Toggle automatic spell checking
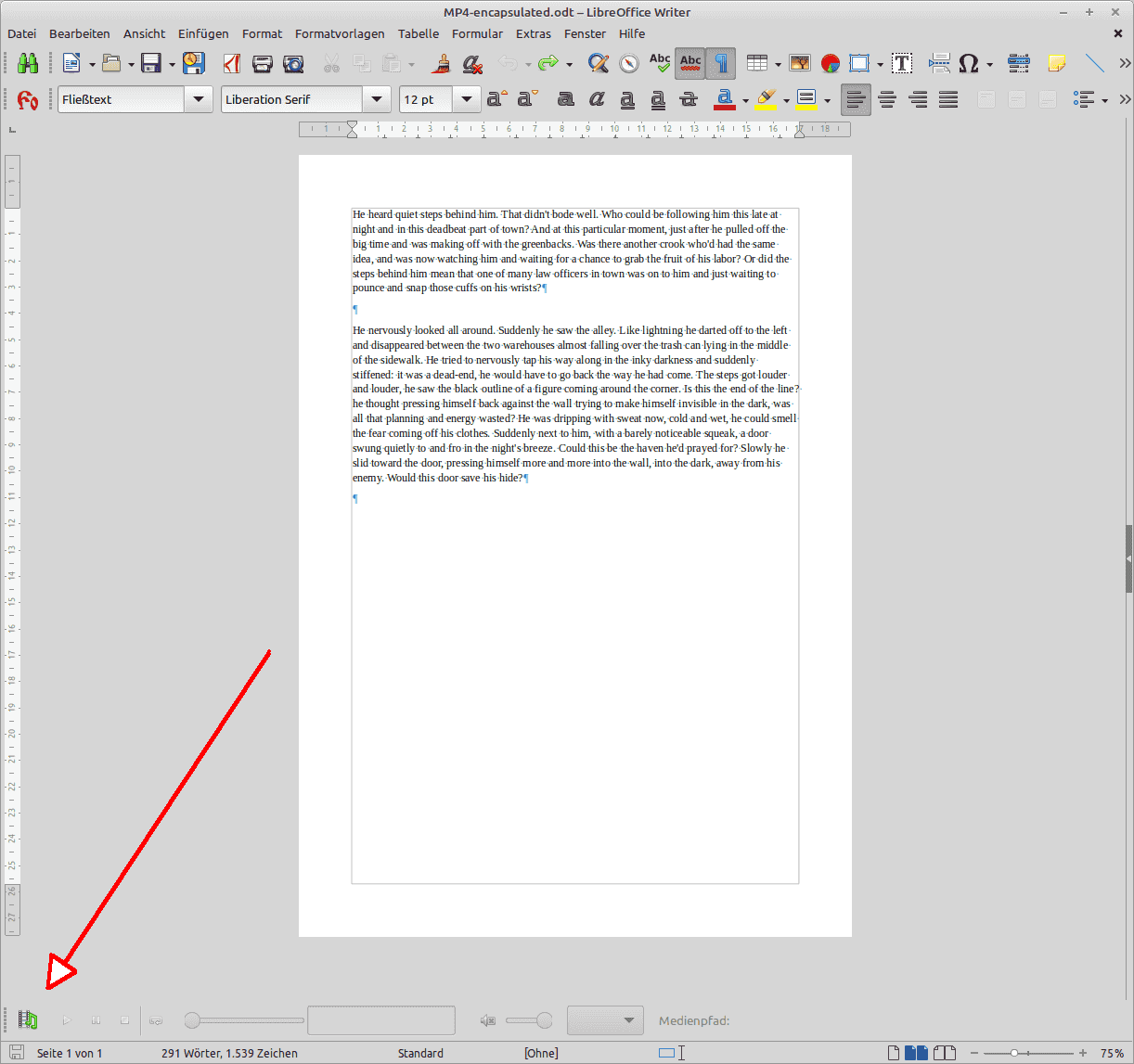 [690, 63]
